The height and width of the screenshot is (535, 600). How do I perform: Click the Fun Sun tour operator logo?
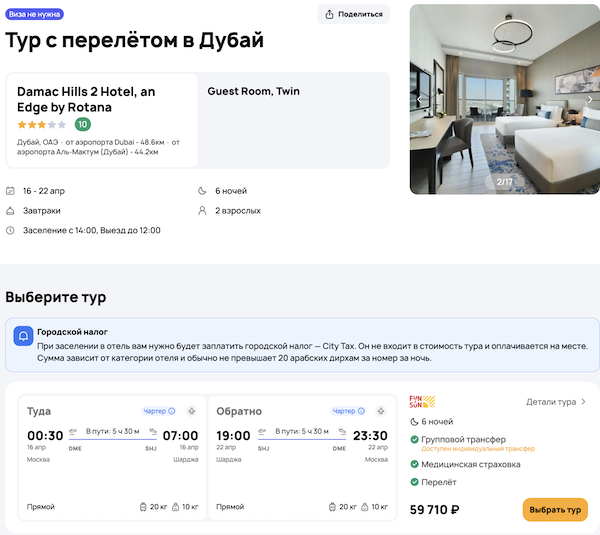[422, 402]
